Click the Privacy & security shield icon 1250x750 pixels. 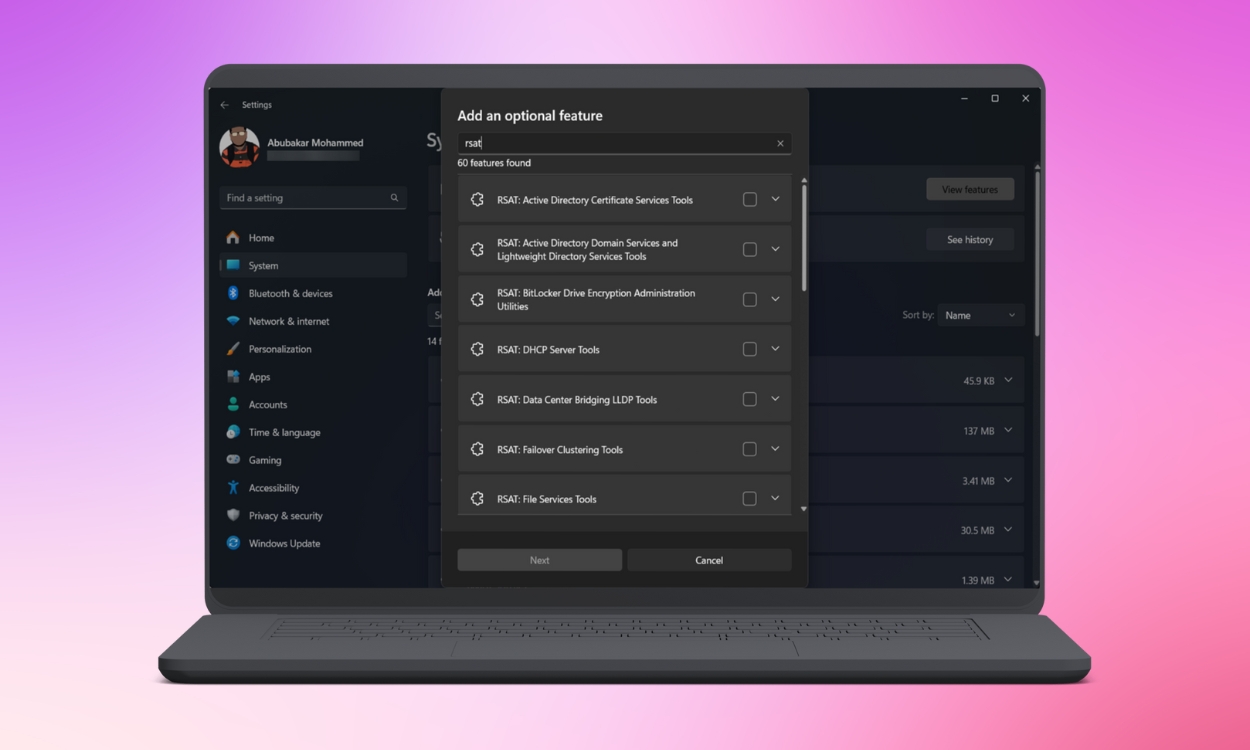coord(233,516)
